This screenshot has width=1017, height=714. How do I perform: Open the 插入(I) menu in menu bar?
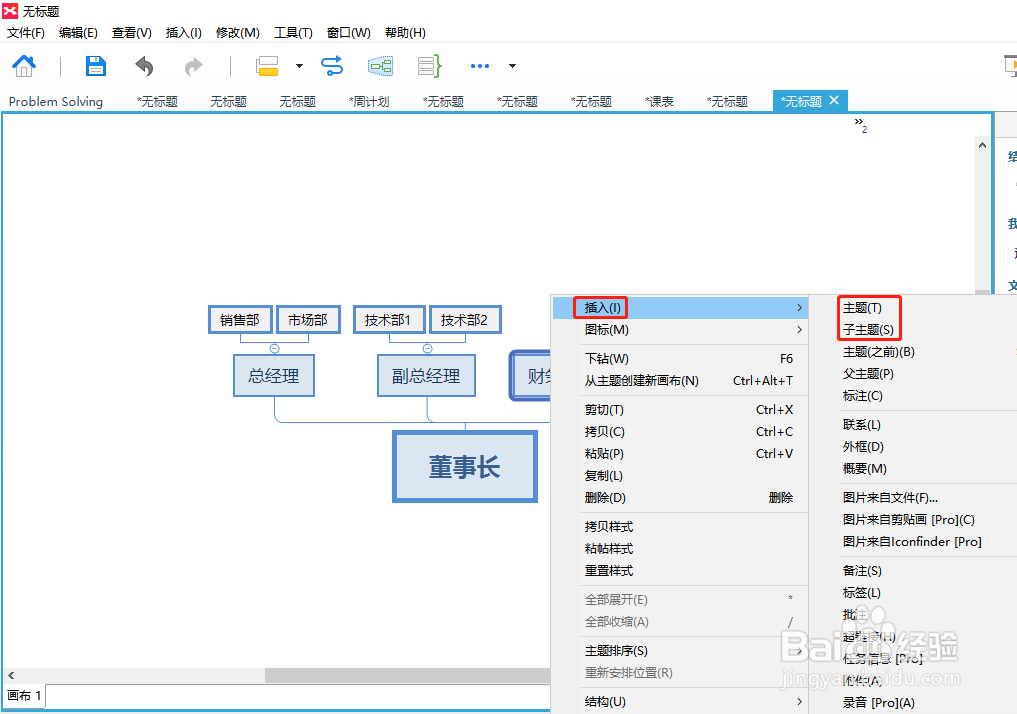coord(184,32)
